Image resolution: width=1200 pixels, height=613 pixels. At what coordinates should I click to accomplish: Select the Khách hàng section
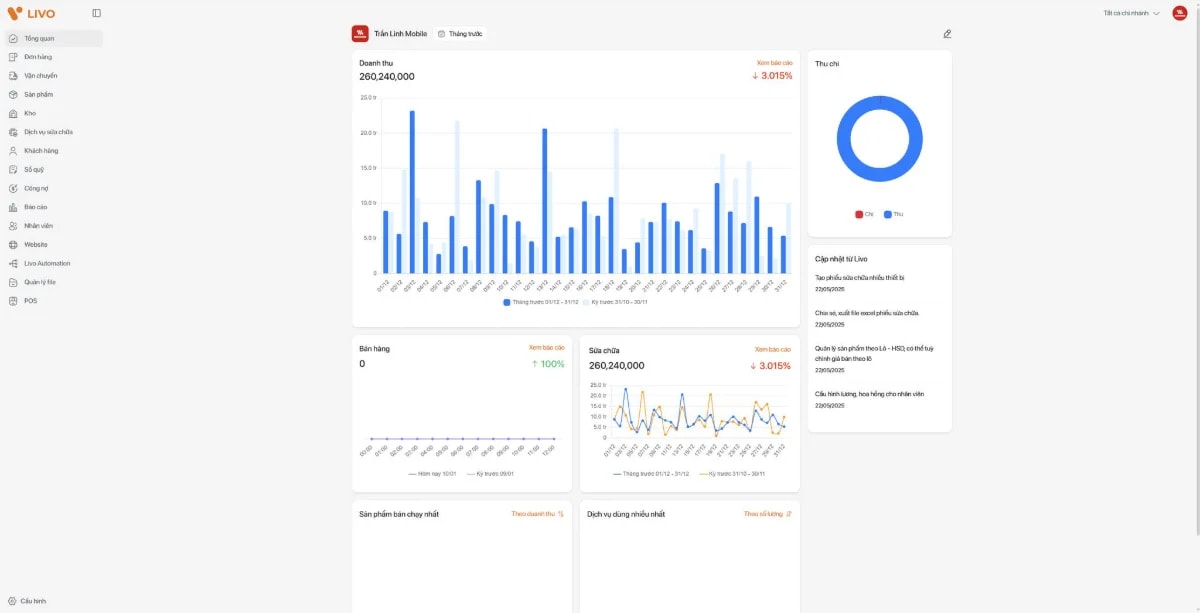(x=43, y=150)
